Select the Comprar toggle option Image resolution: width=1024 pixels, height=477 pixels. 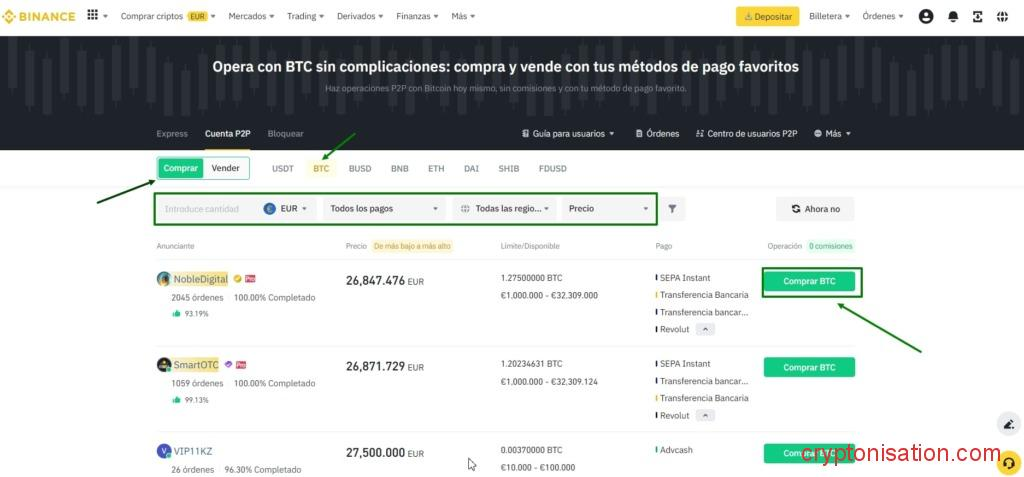coord(181,168)
